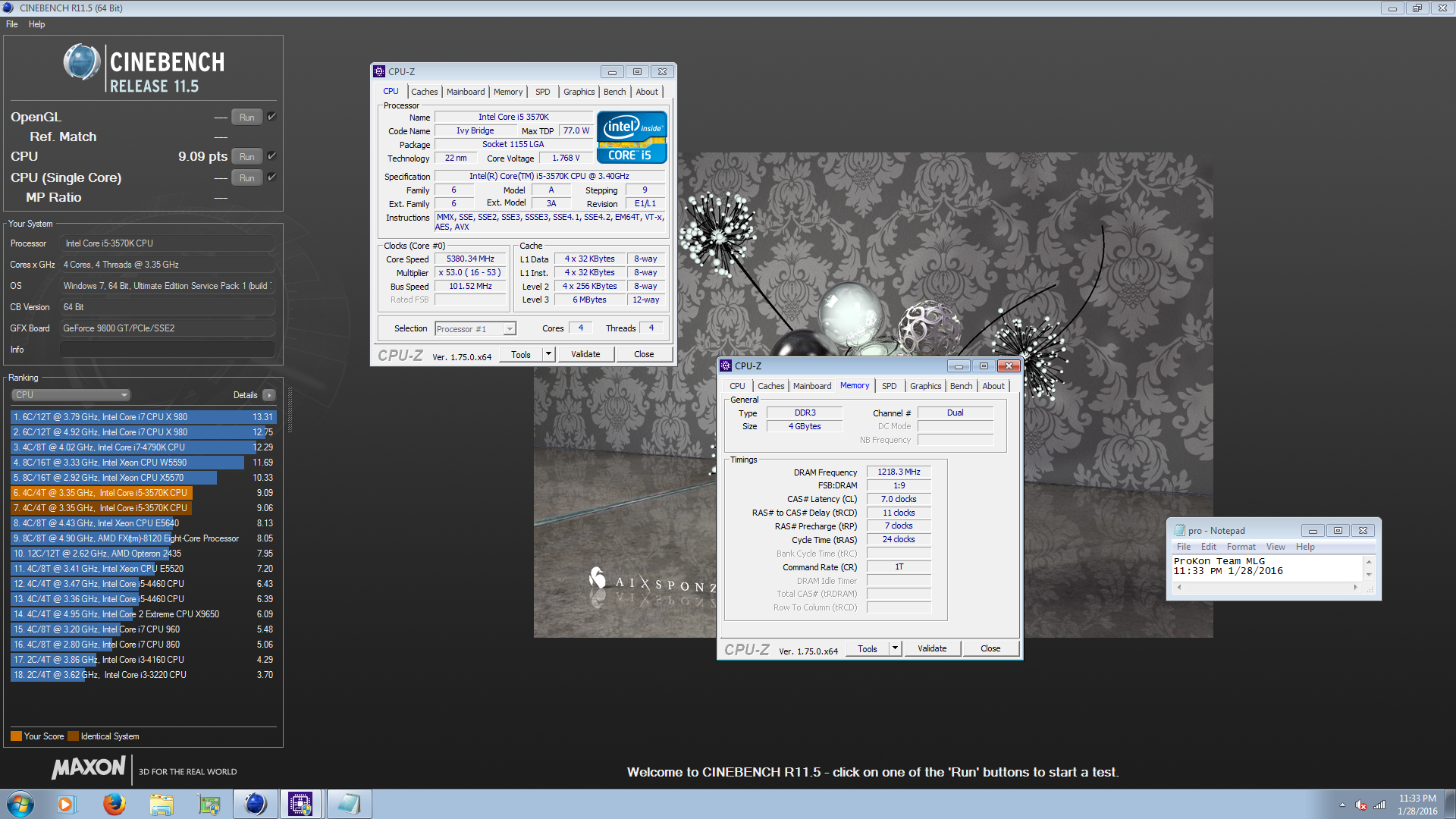Click inside Notepad text area
This screenshot has height=819, width=1456.
tap(1267, 568)
